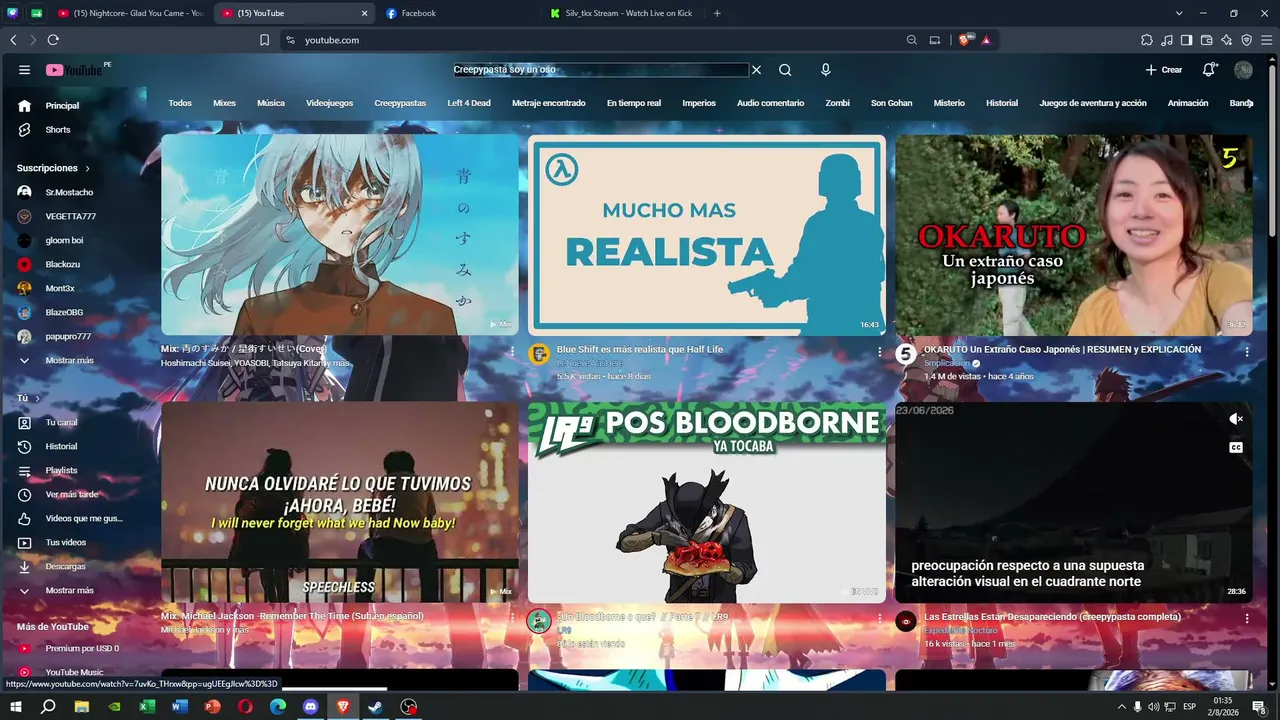Open options menu for OKARUTO video
This screenshot has width=1280, height=720.
[x=1247, y=352]
